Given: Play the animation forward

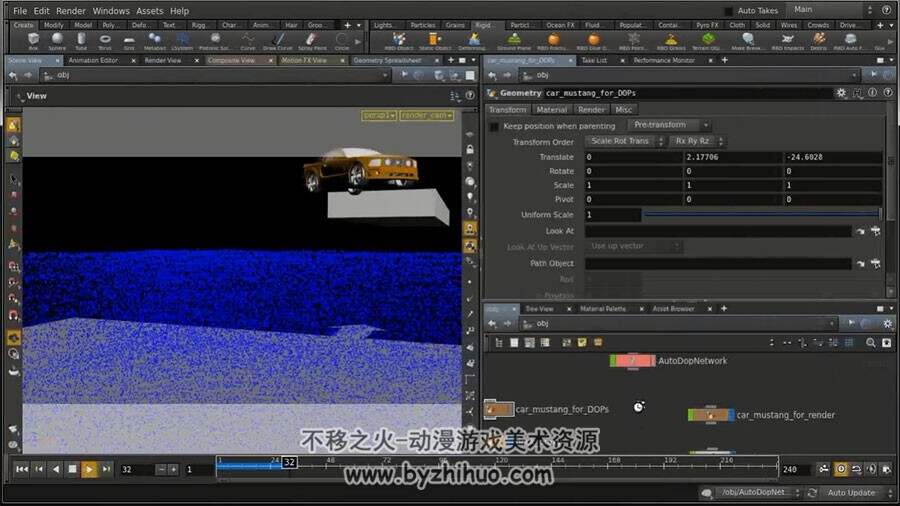Looking at the screenshot, I should pyautogui.click(x=89, y=469).
